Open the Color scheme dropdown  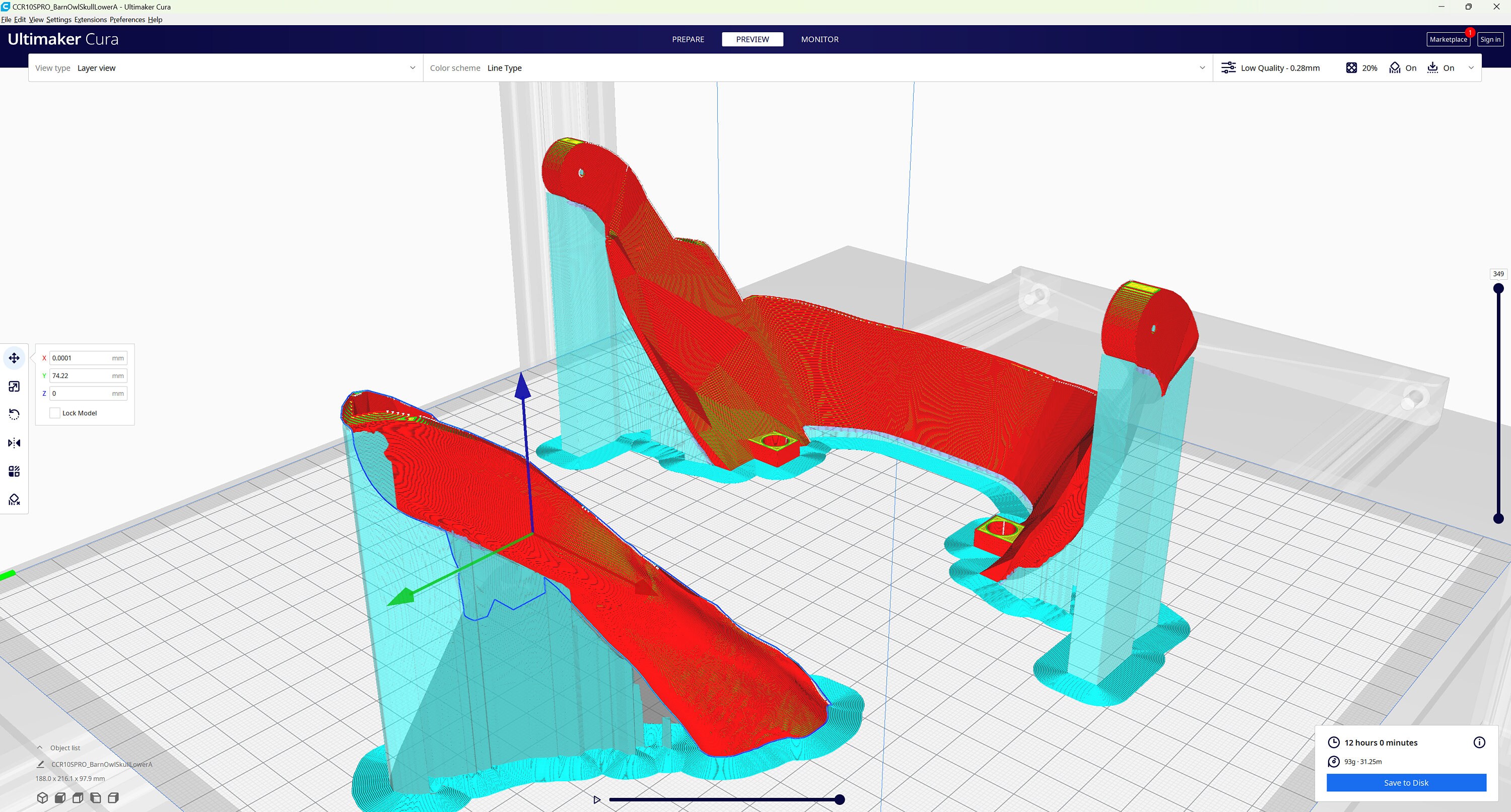click(x=817, y=68)
